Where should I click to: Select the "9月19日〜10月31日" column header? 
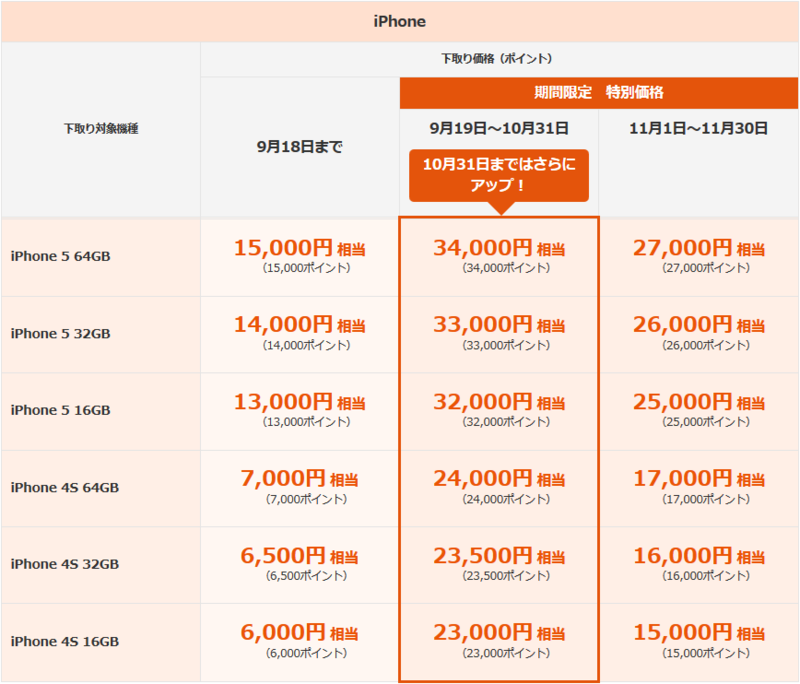[x=499, y=128]
